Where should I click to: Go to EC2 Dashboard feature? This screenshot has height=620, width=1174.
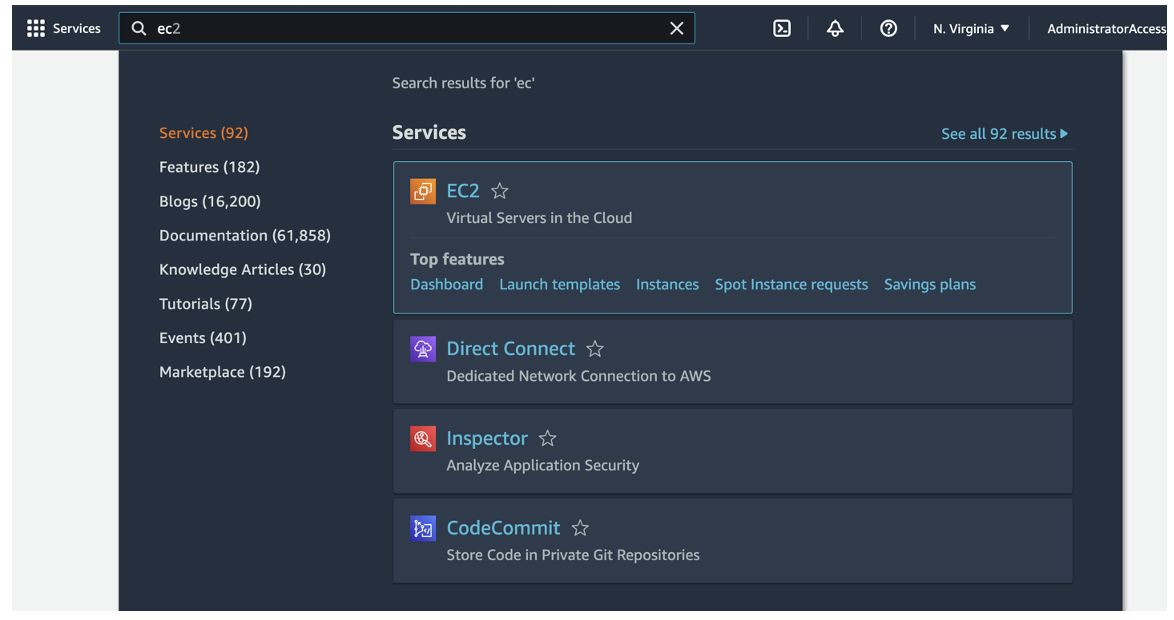pos(447,285)
